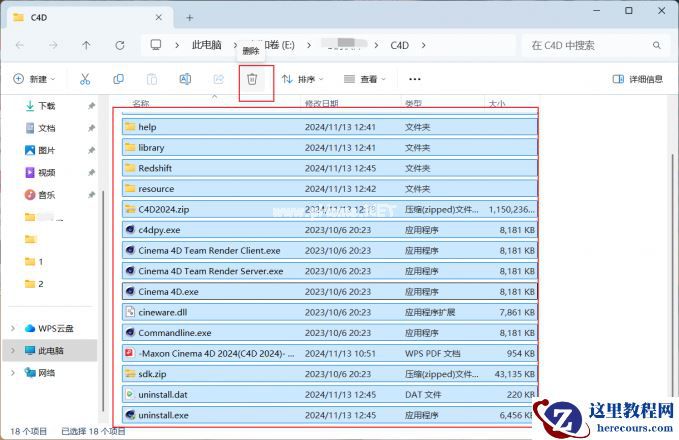Open folder named 1 in sidebar

coord(35,262)
